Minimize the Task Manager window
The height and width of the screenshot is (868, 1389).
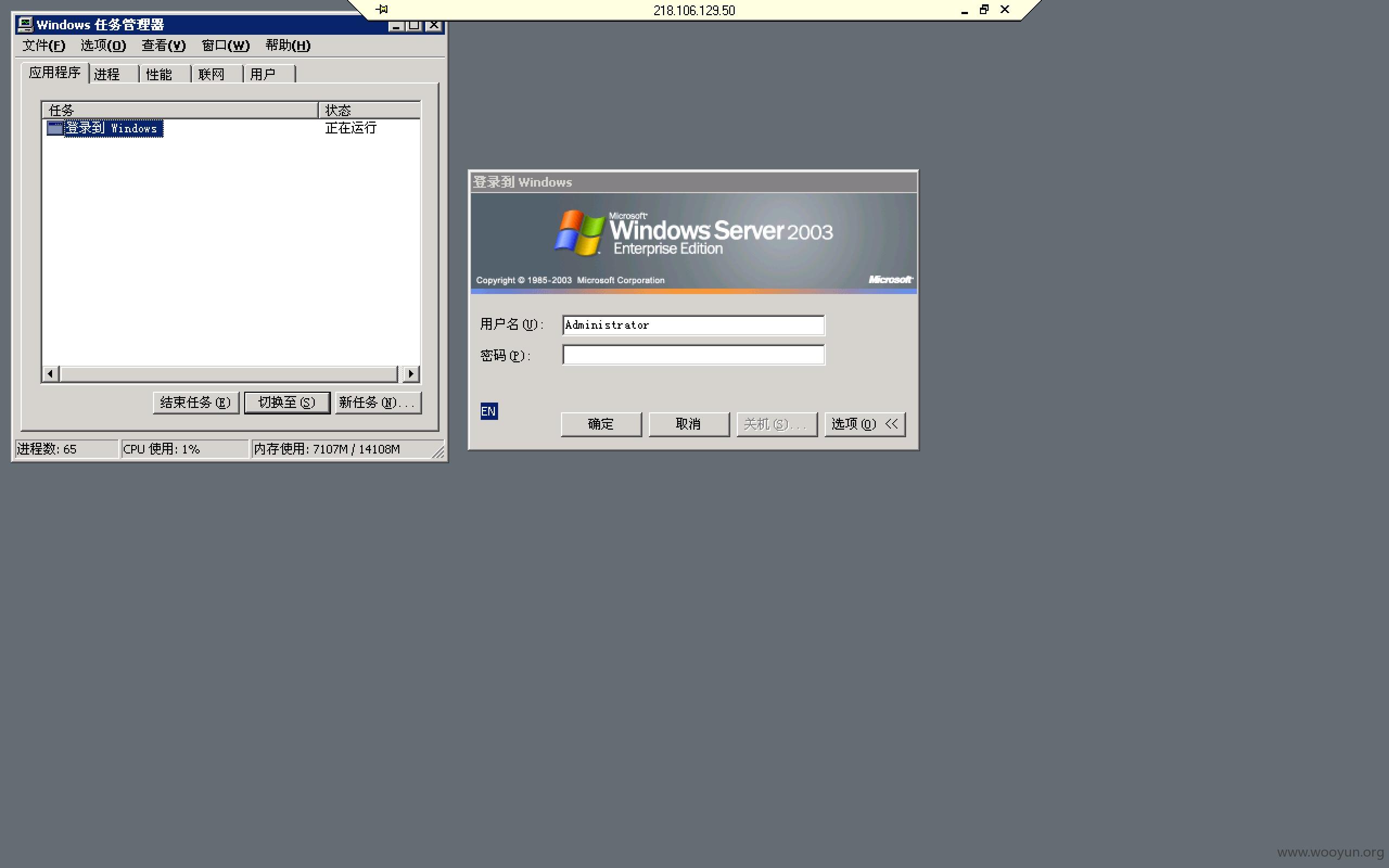pyautogui.click(x=396, y=26)
